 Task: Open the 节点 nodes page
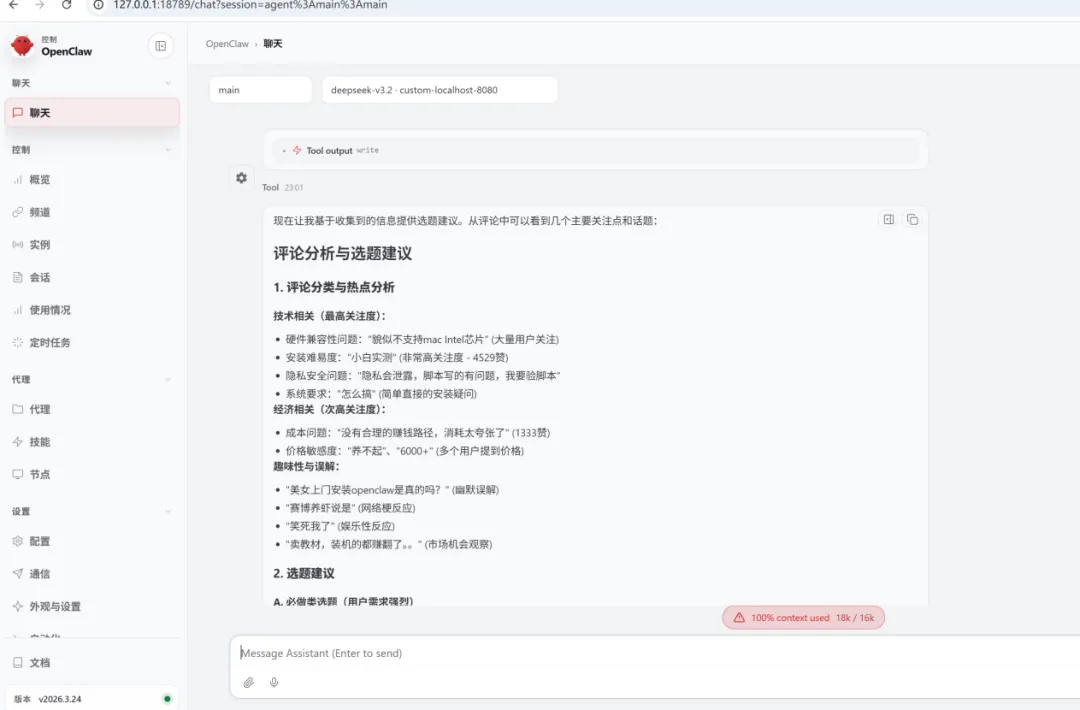coord(92,474)
